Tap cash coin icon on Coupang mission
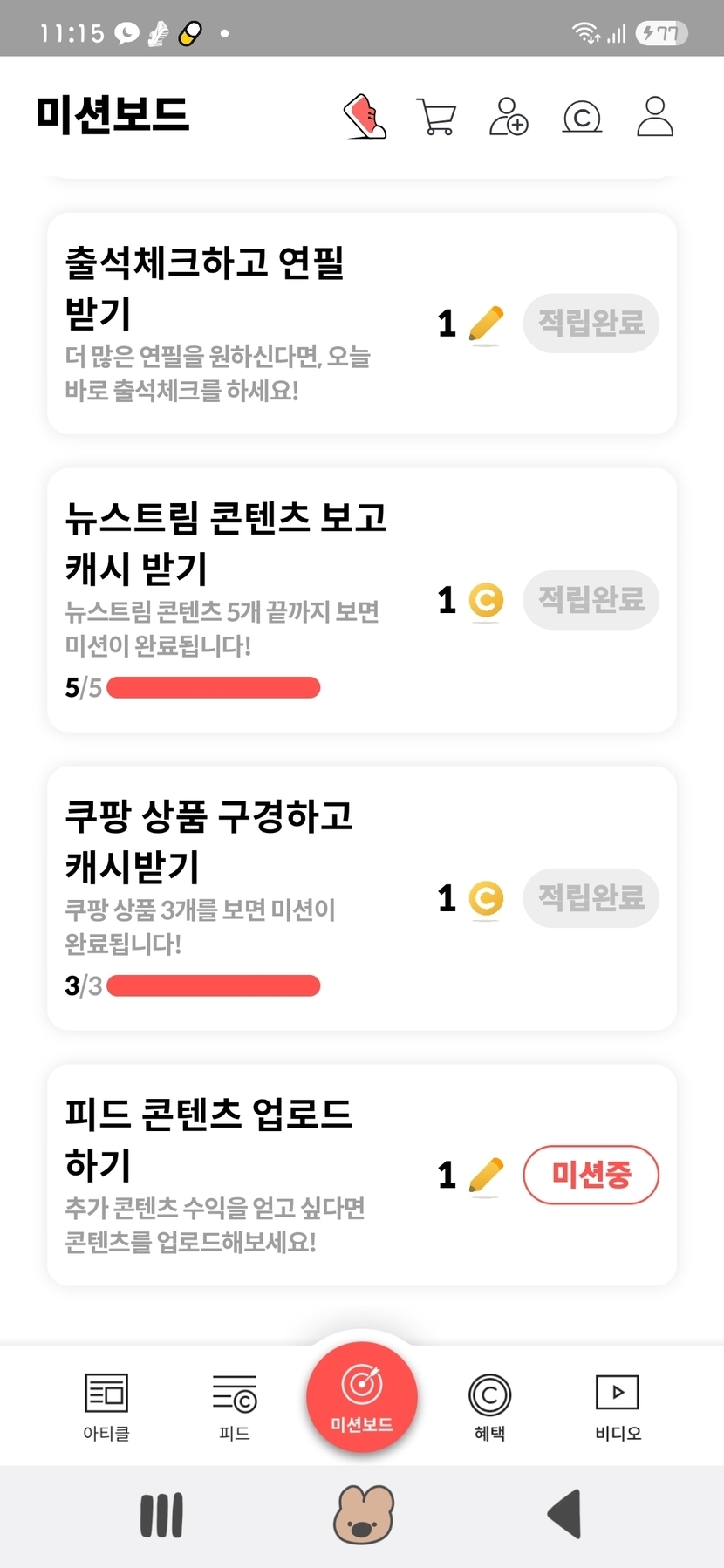This screenshot has height=1568, width=724. tap(486, 898)
